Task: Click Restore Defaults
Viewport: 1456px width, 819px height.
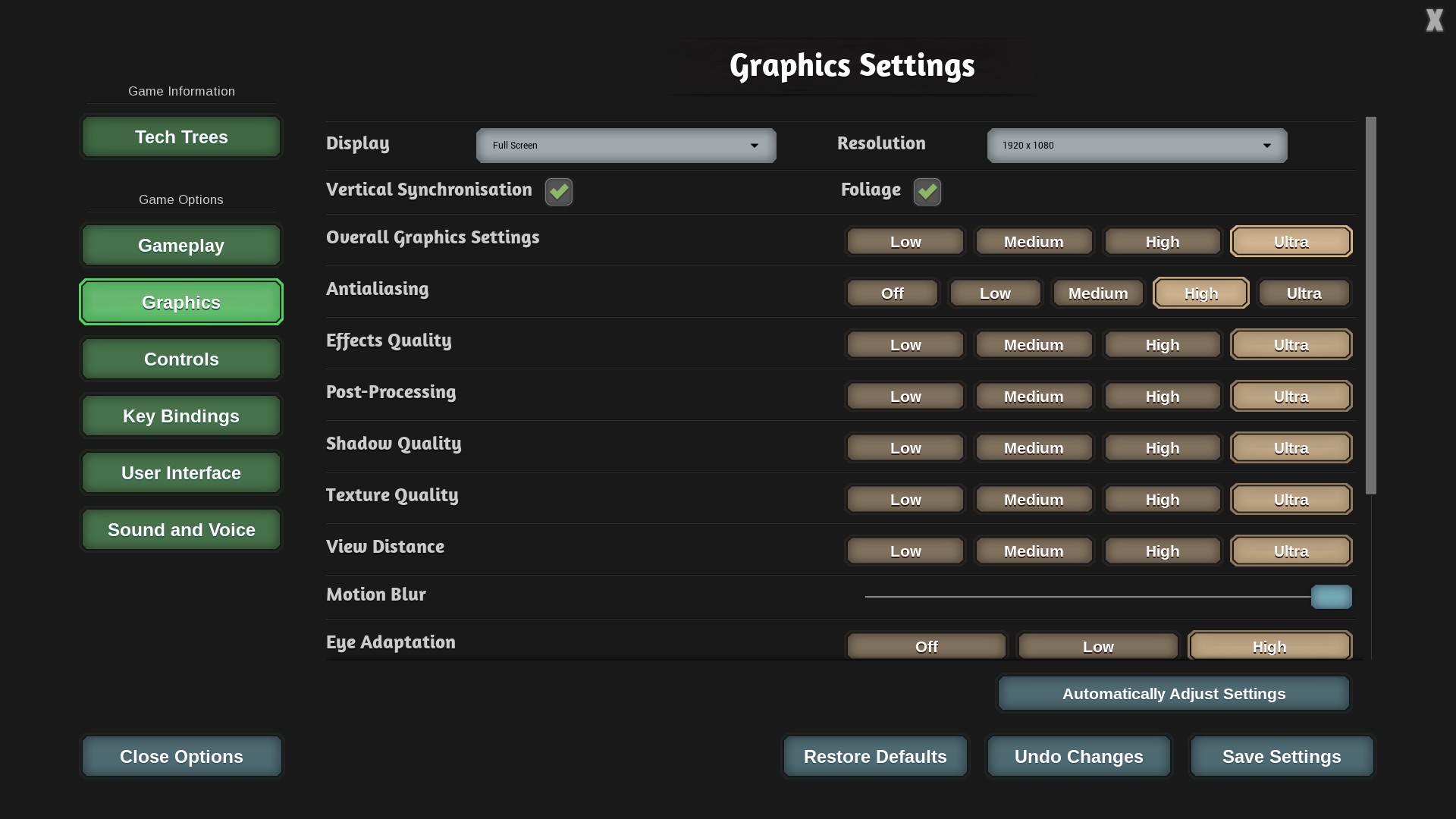Action: (x=875, y=757)
